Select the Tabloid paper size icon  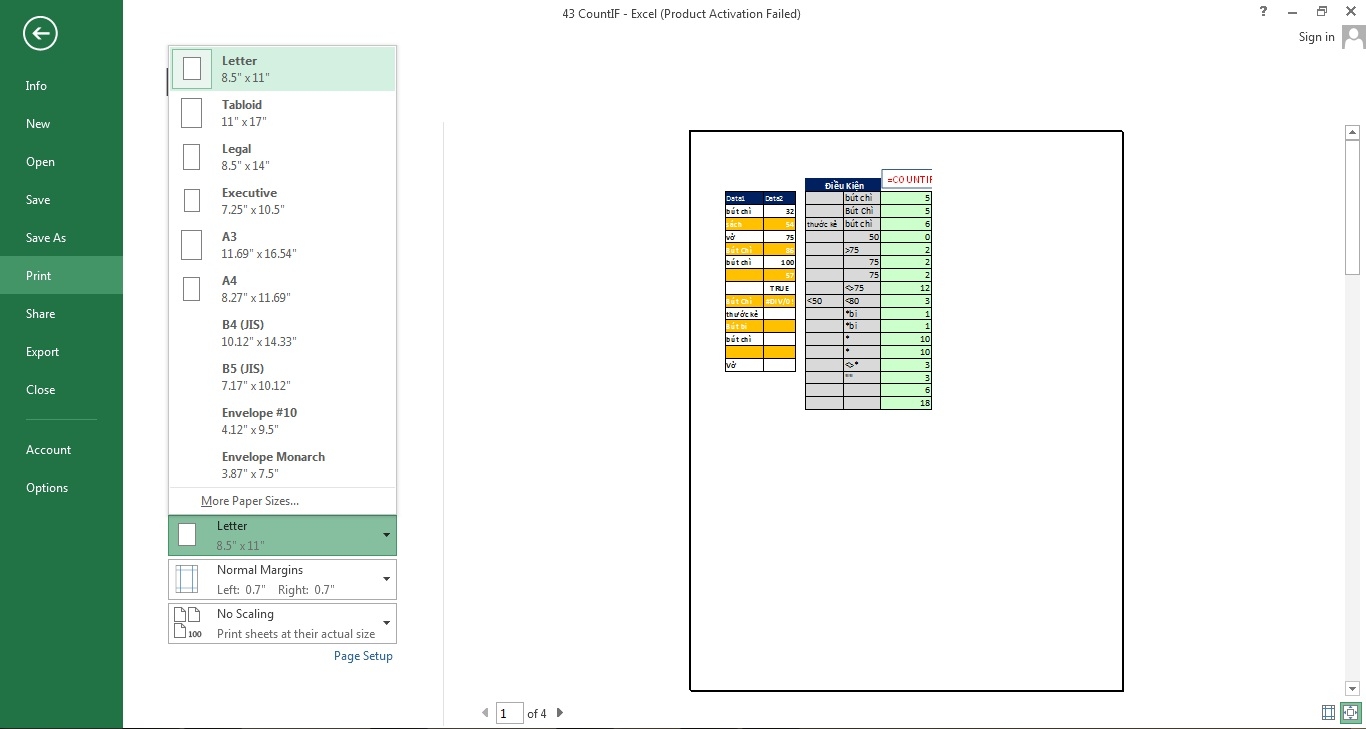click(191, 113)
